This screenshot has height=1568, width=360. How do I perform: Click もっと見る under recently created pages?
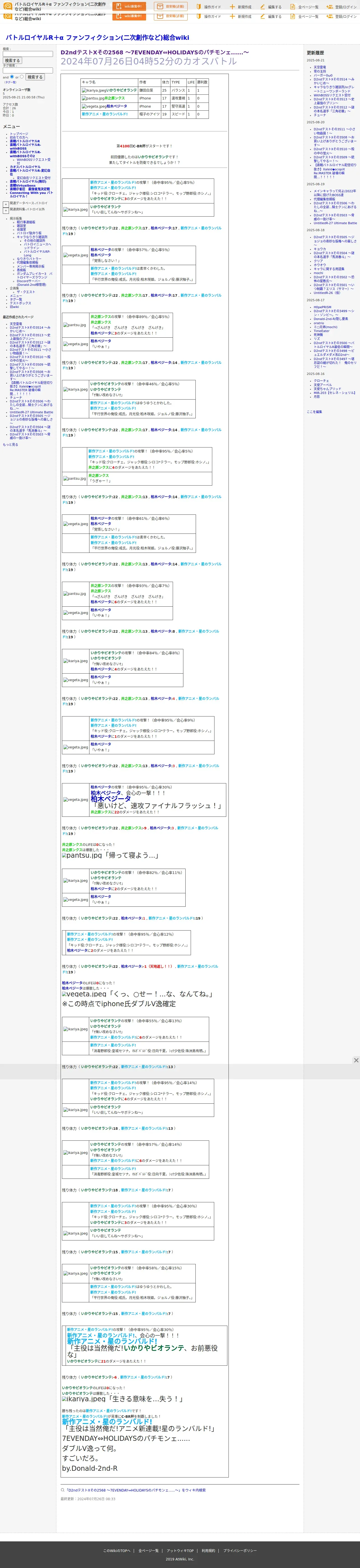point(10,444)
